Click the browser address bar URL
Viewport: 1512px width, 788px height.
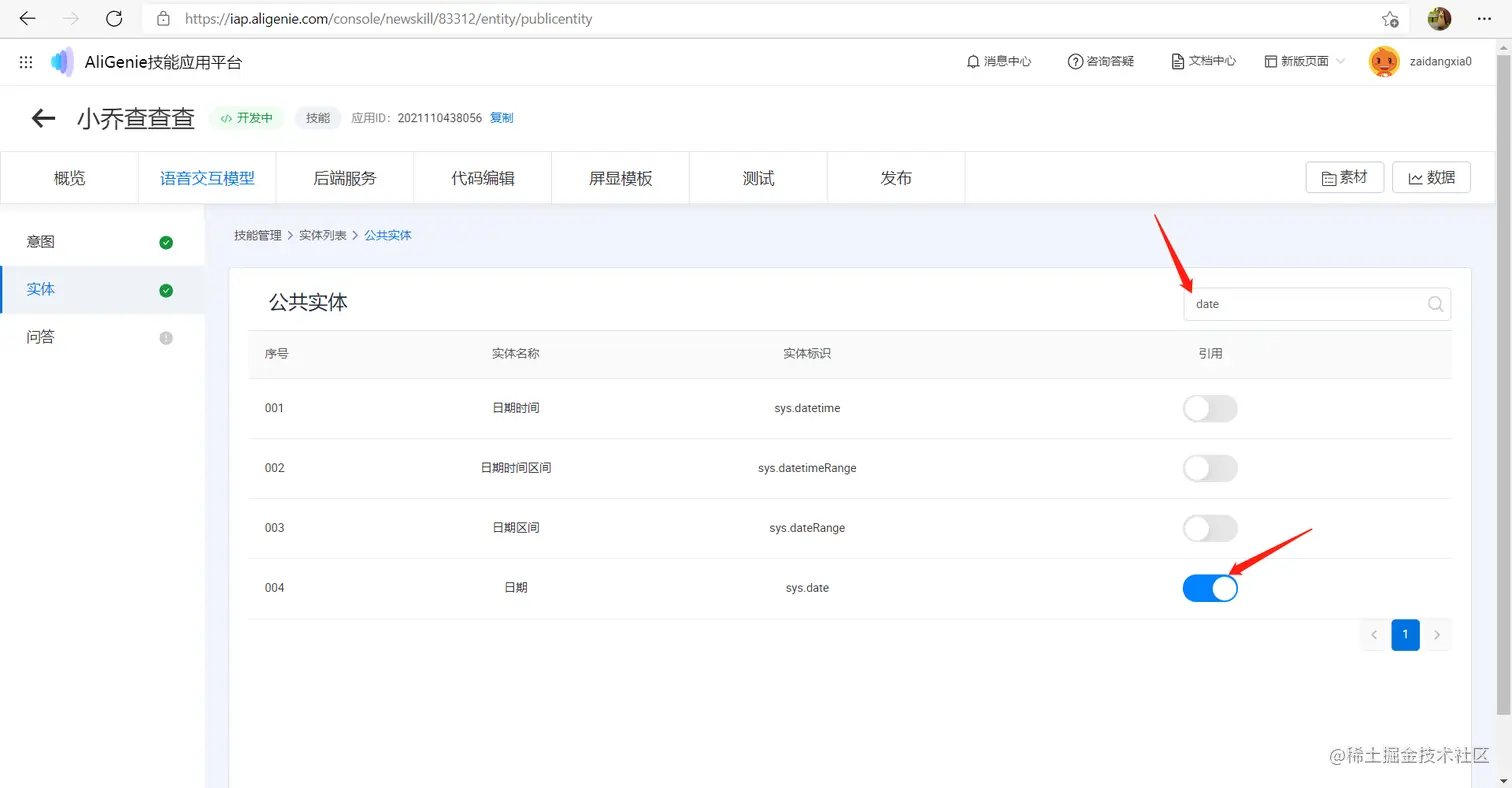point(389,19)
